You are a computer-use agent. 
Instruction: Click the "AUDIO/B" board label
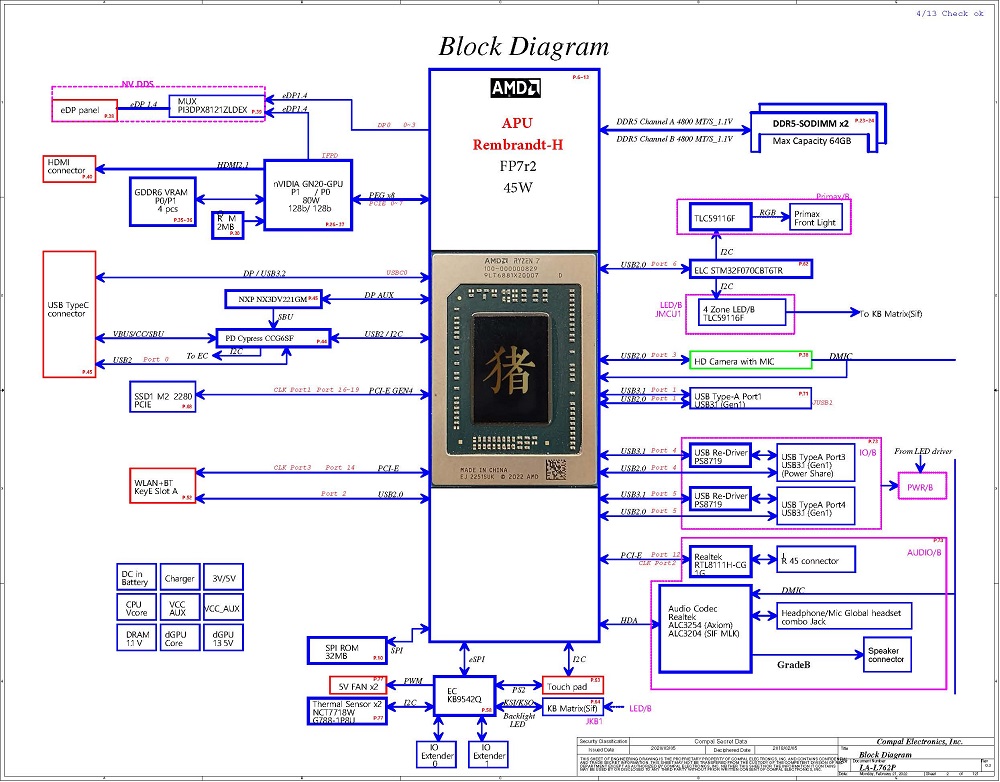924,552
